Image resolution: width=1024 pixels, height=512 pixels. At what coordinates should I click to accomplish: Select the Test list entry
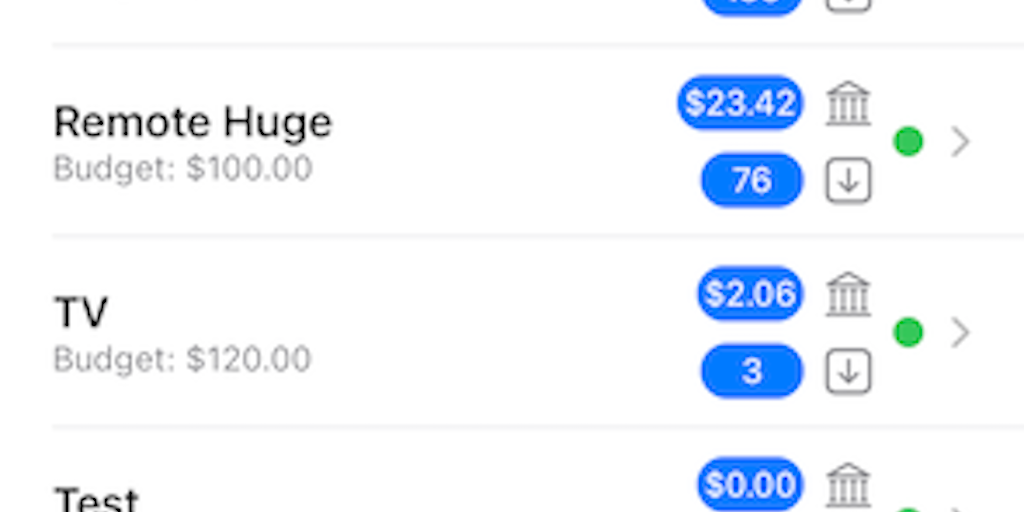pyautogui.click(x=96, y=498)
